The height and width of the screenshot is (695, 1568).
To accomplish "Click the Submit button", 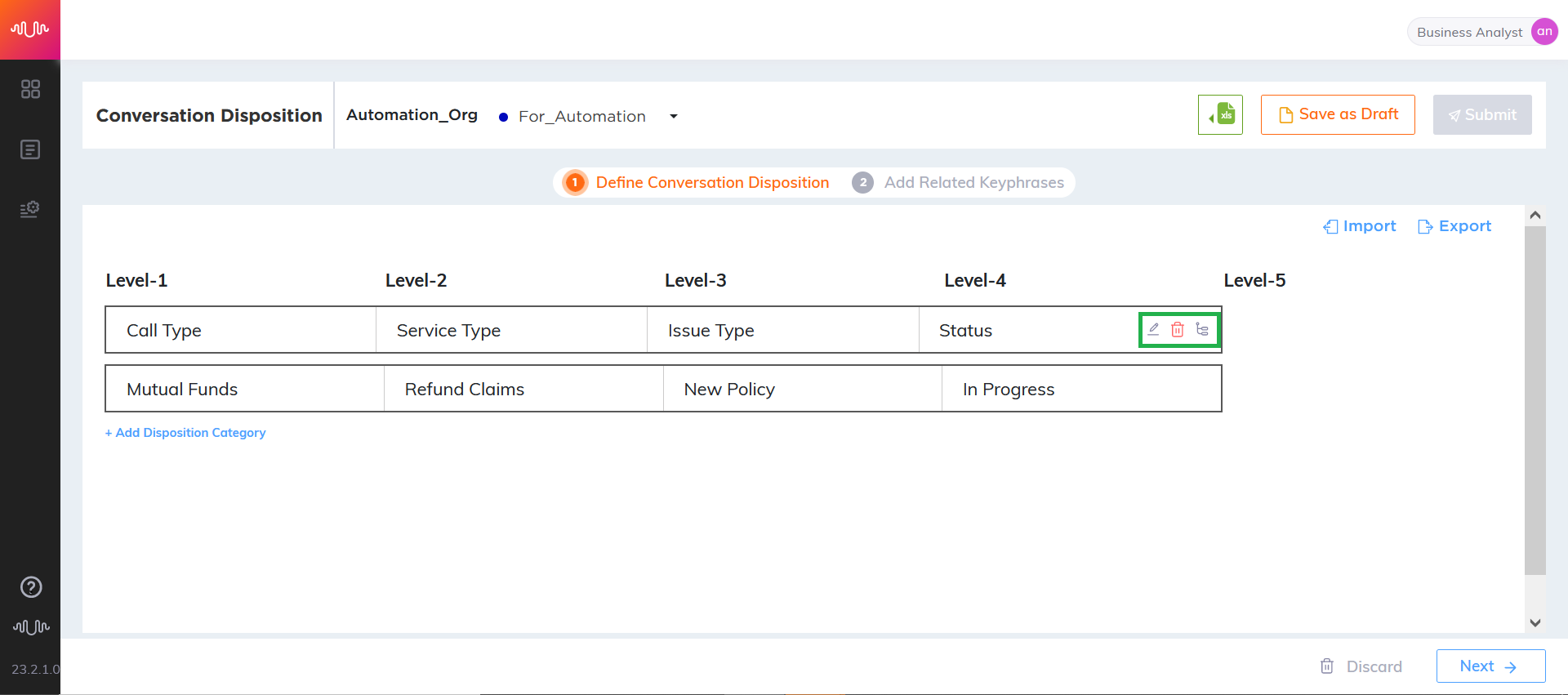I will 1482,114.
